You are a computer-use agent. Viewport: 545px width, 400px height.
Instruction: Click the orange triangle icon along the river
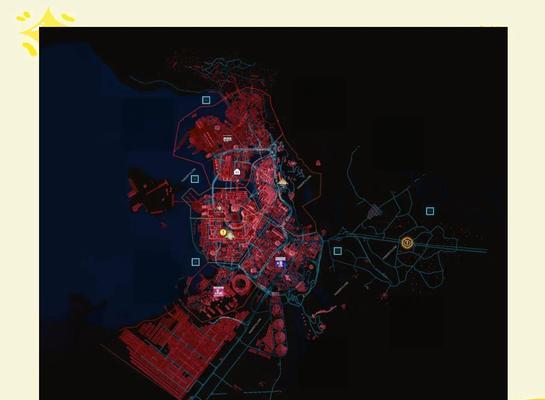pyautogui.click(x=283, y=181)
